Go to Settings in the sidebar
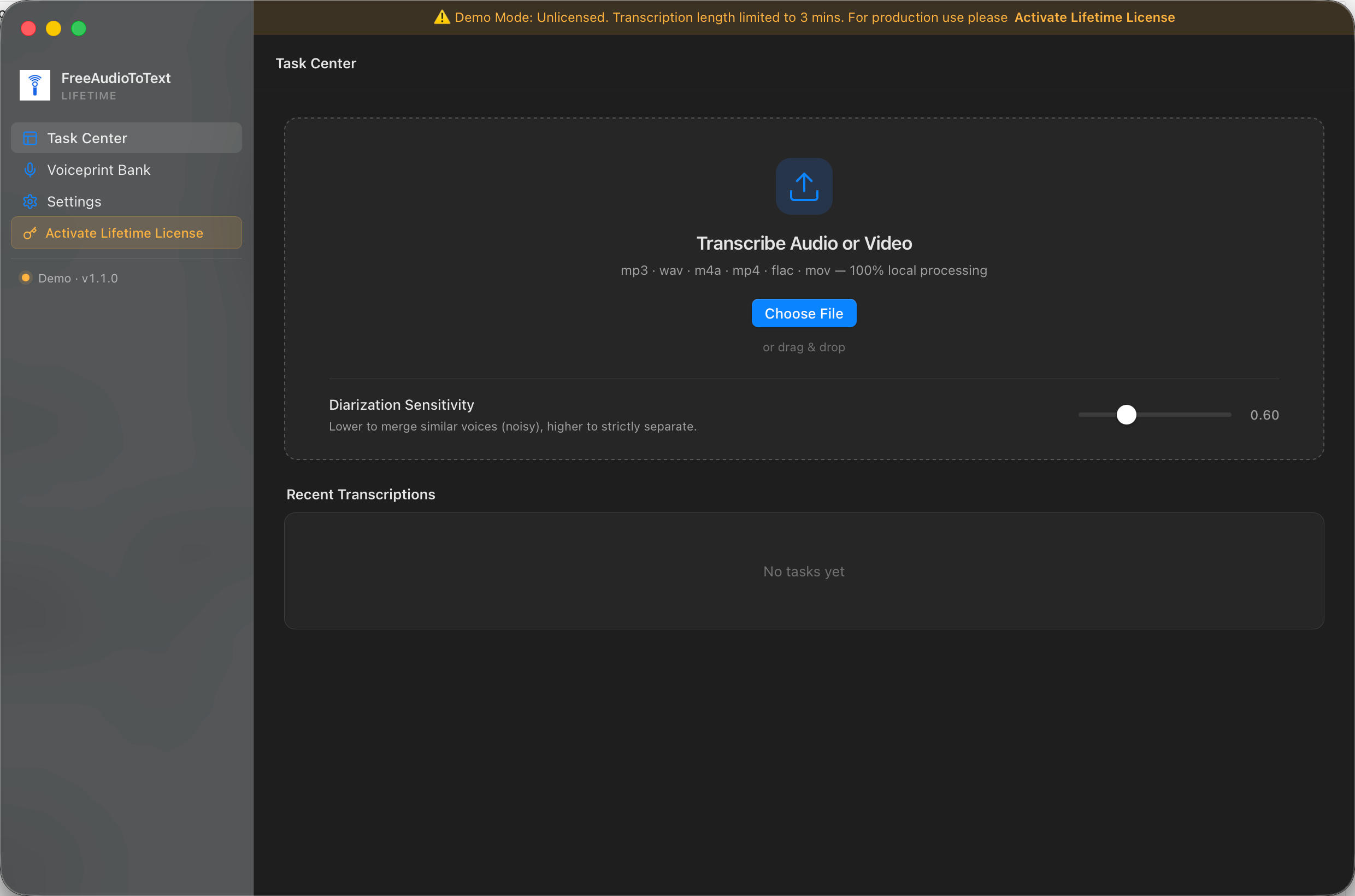Image resolution: width=1355 pixels, height=896 pixels. (x=126, y=202)
